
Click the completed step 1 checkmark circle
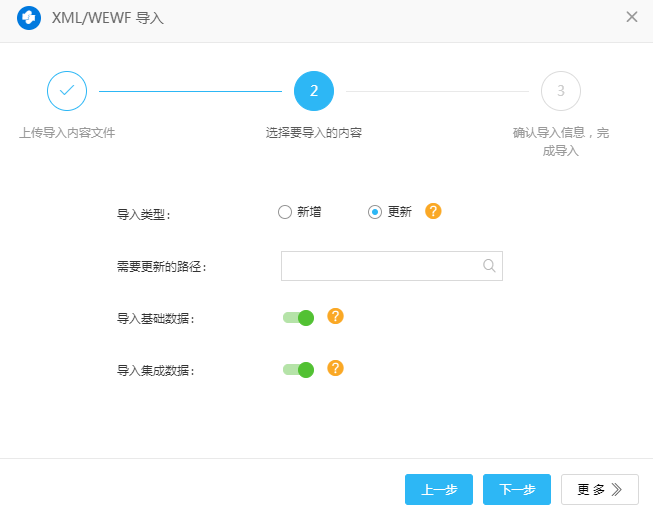point(67,91)
